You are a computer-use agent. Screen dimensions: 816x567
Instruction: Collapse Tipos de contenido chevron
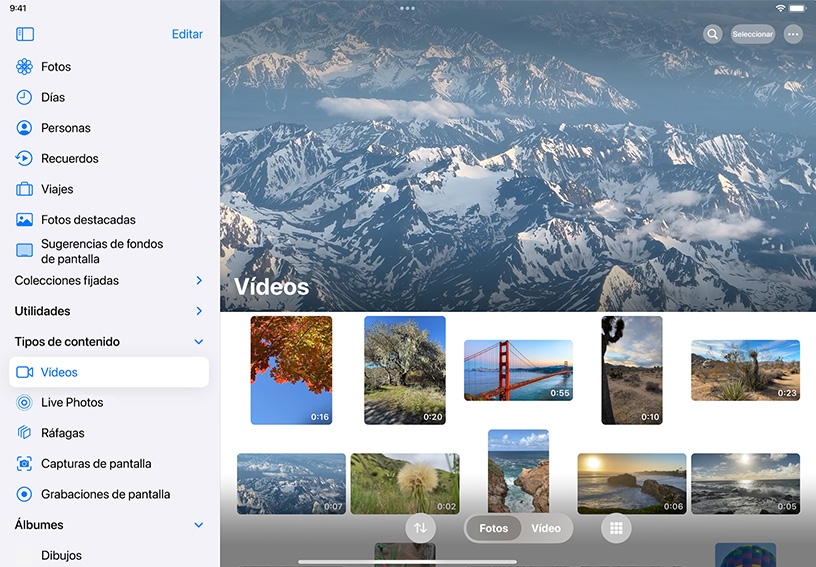[199, 342]
